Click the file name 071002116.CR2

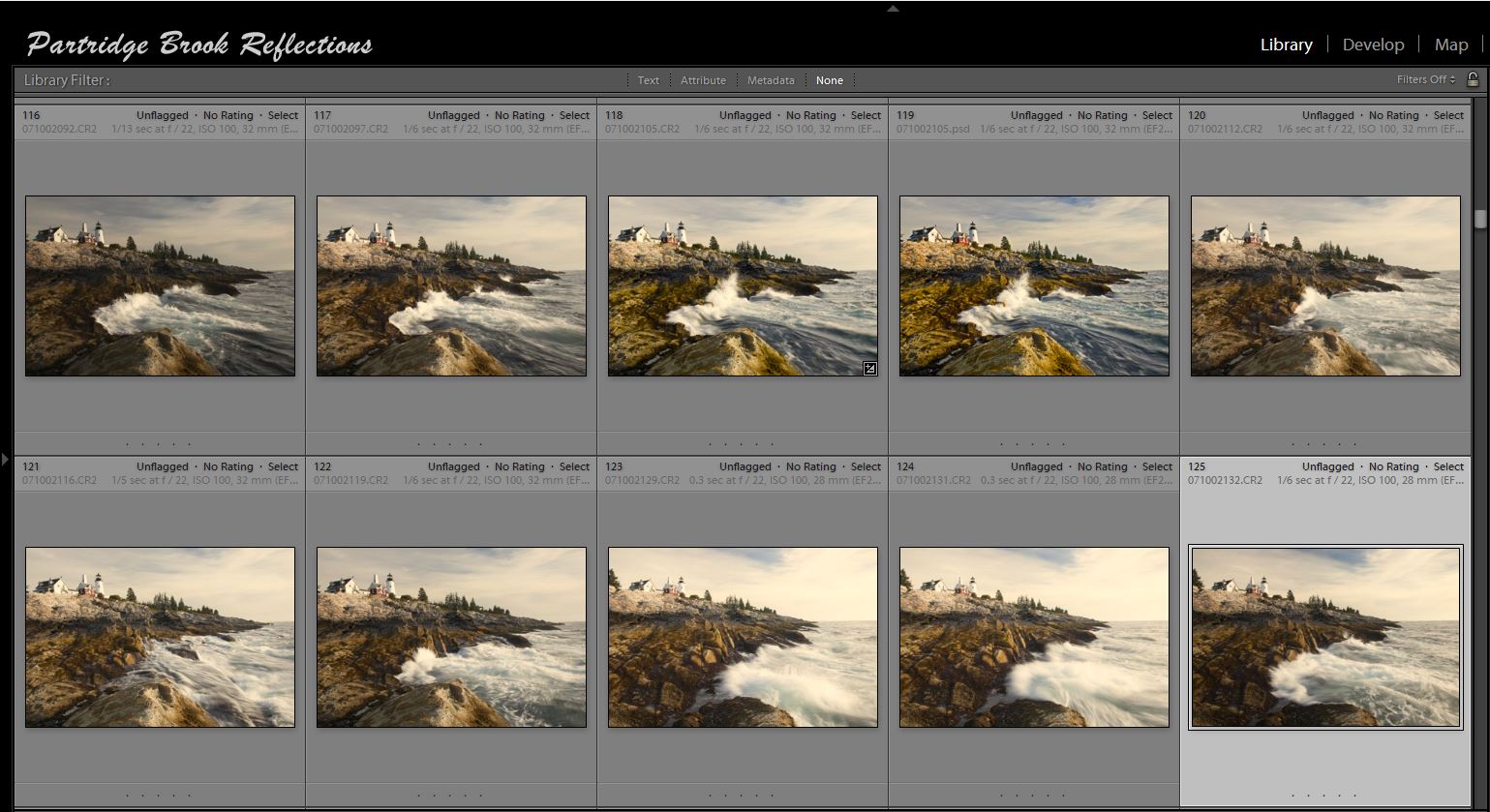pos(60,480)
